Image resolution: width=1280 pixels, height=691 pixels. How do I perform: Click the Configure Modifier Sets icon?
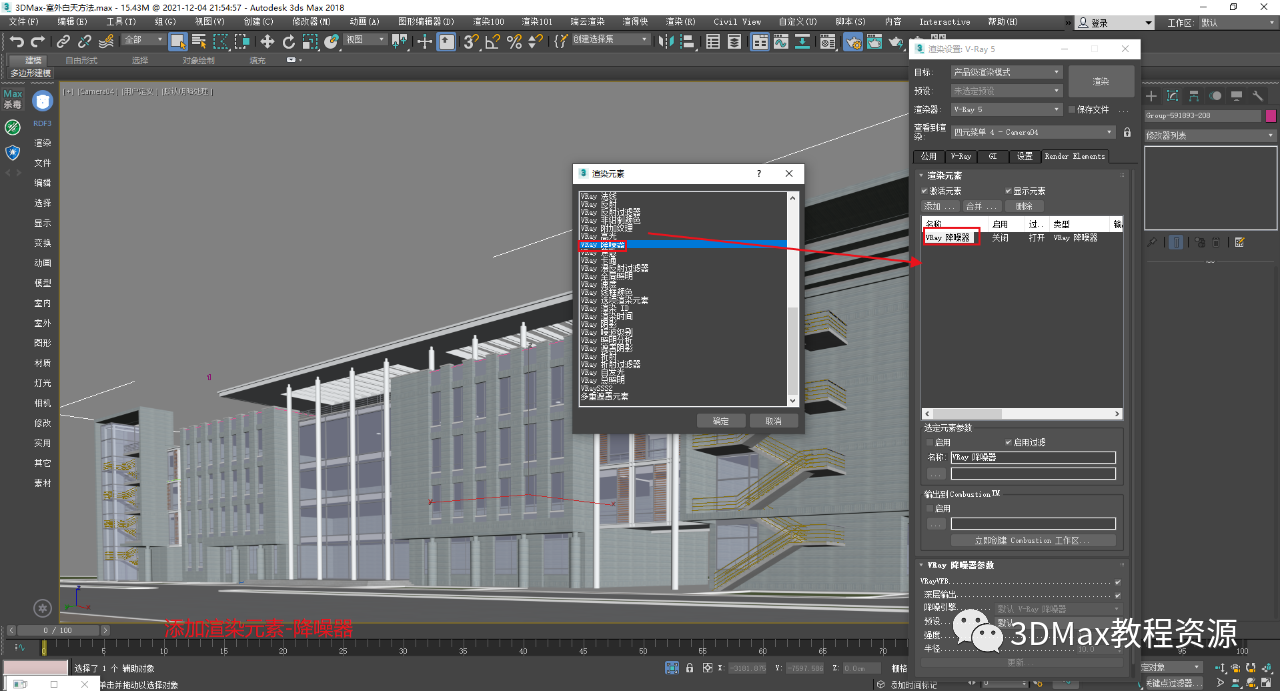[1240, 242]
